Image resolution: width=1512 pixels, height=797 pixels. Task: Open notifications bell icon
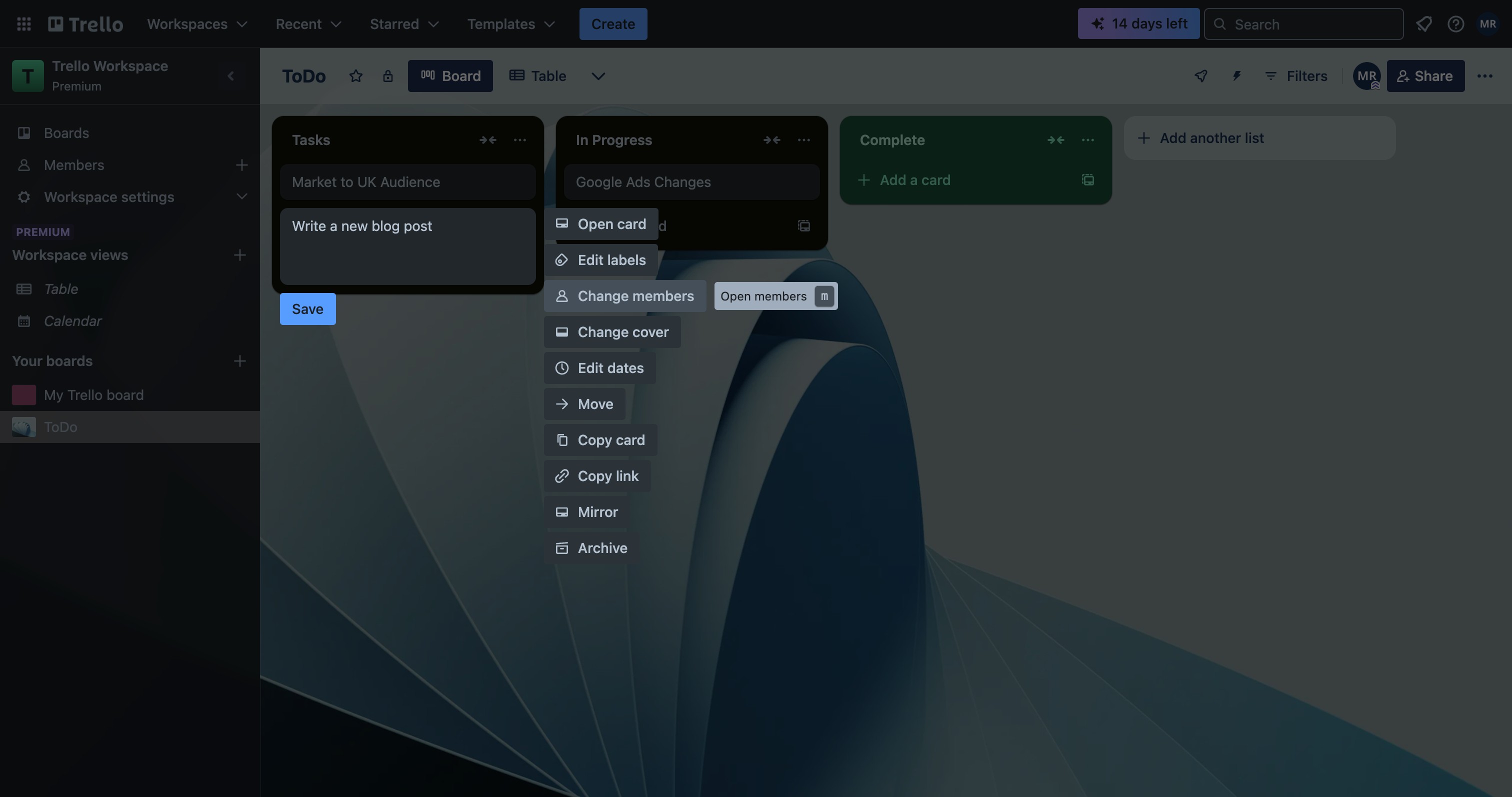click(1424, 24)
